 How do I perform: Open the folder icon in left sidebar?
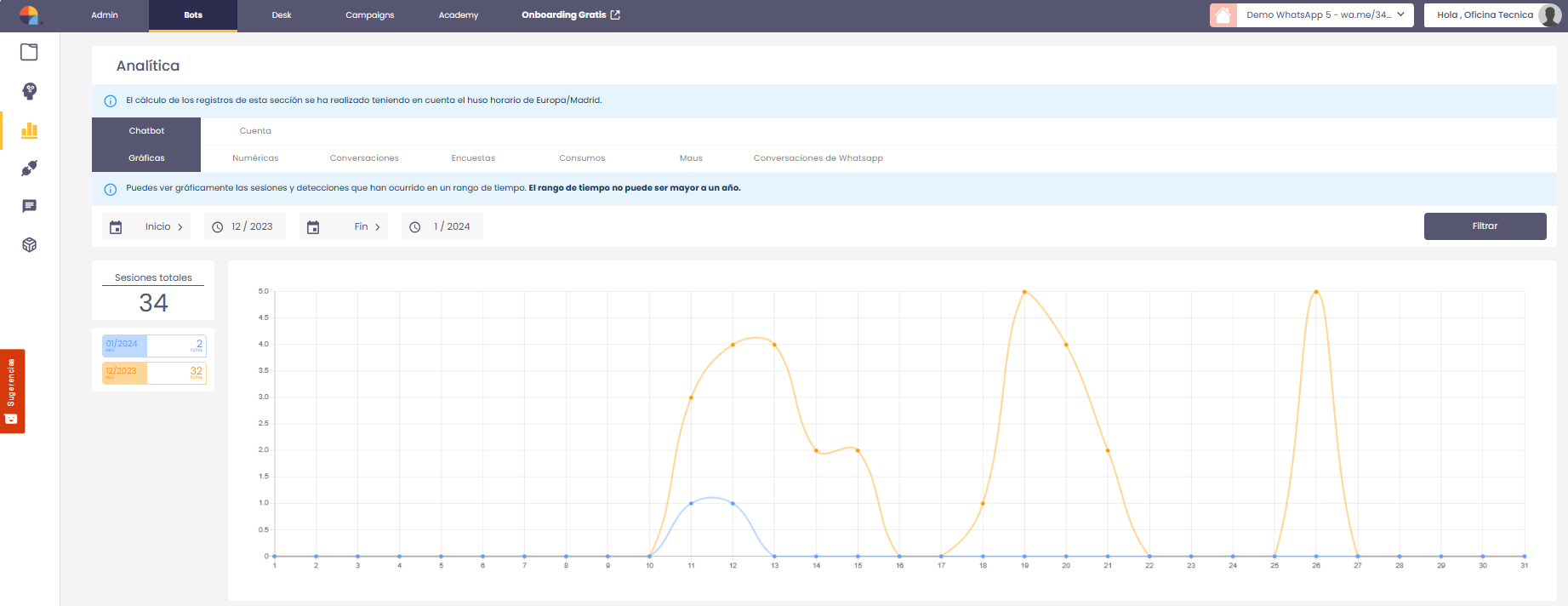(x=29, y=53)
